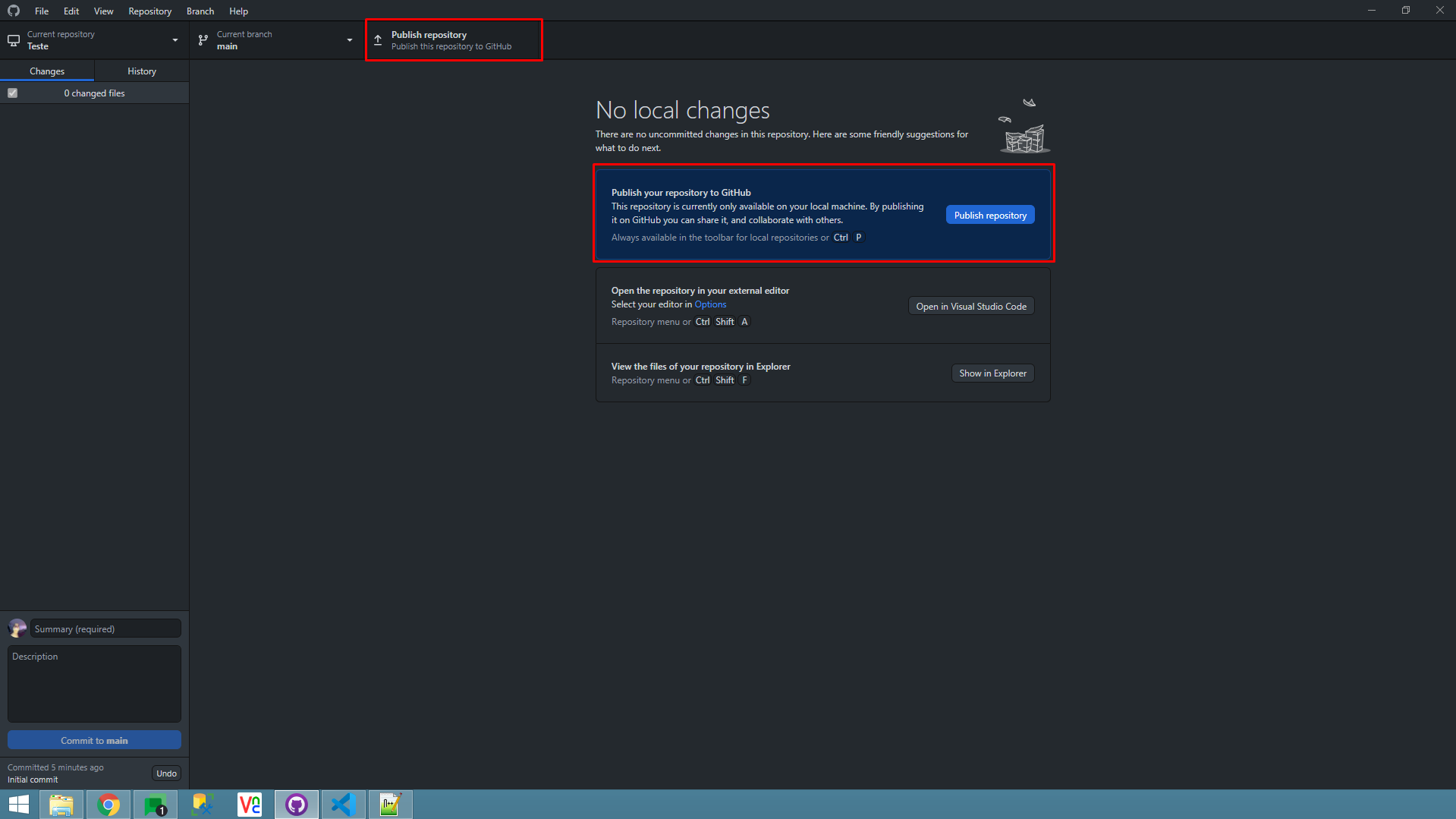
Task: Click Undo for the Initial commit
Action: [166, 773]
